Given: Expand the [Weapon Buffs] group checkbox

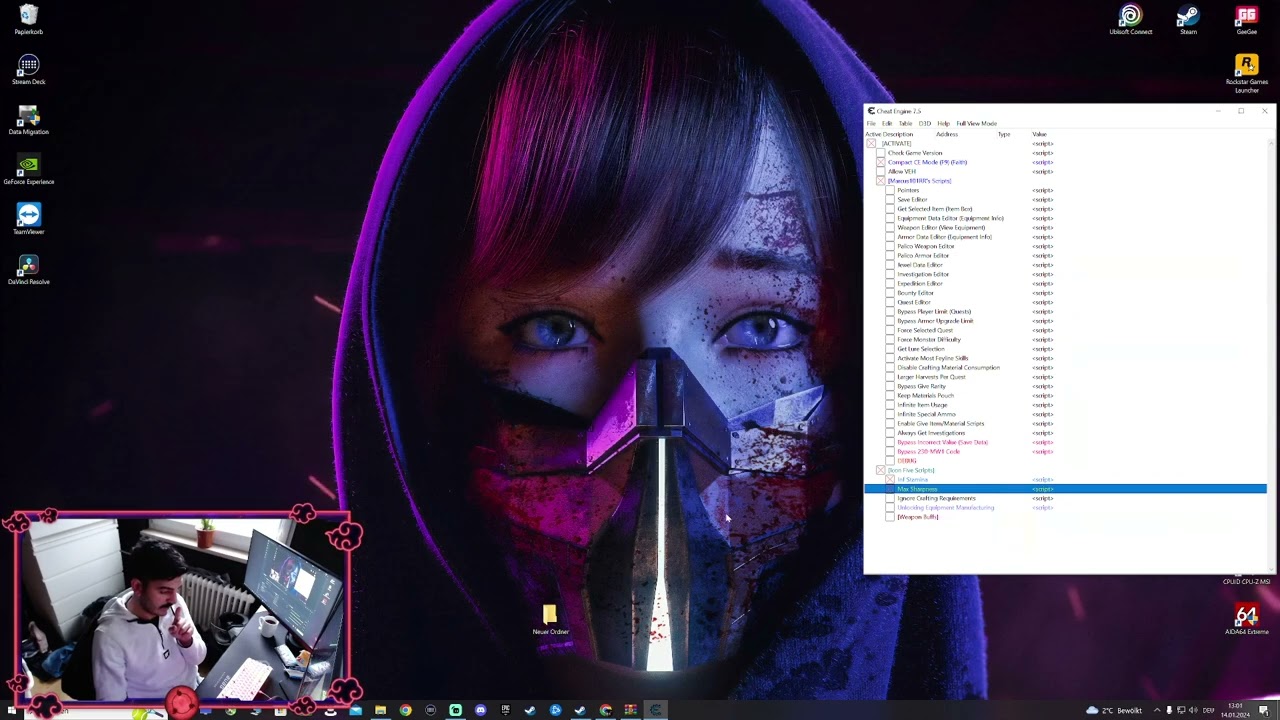Looking at the screenshot, I should (890, 517).
